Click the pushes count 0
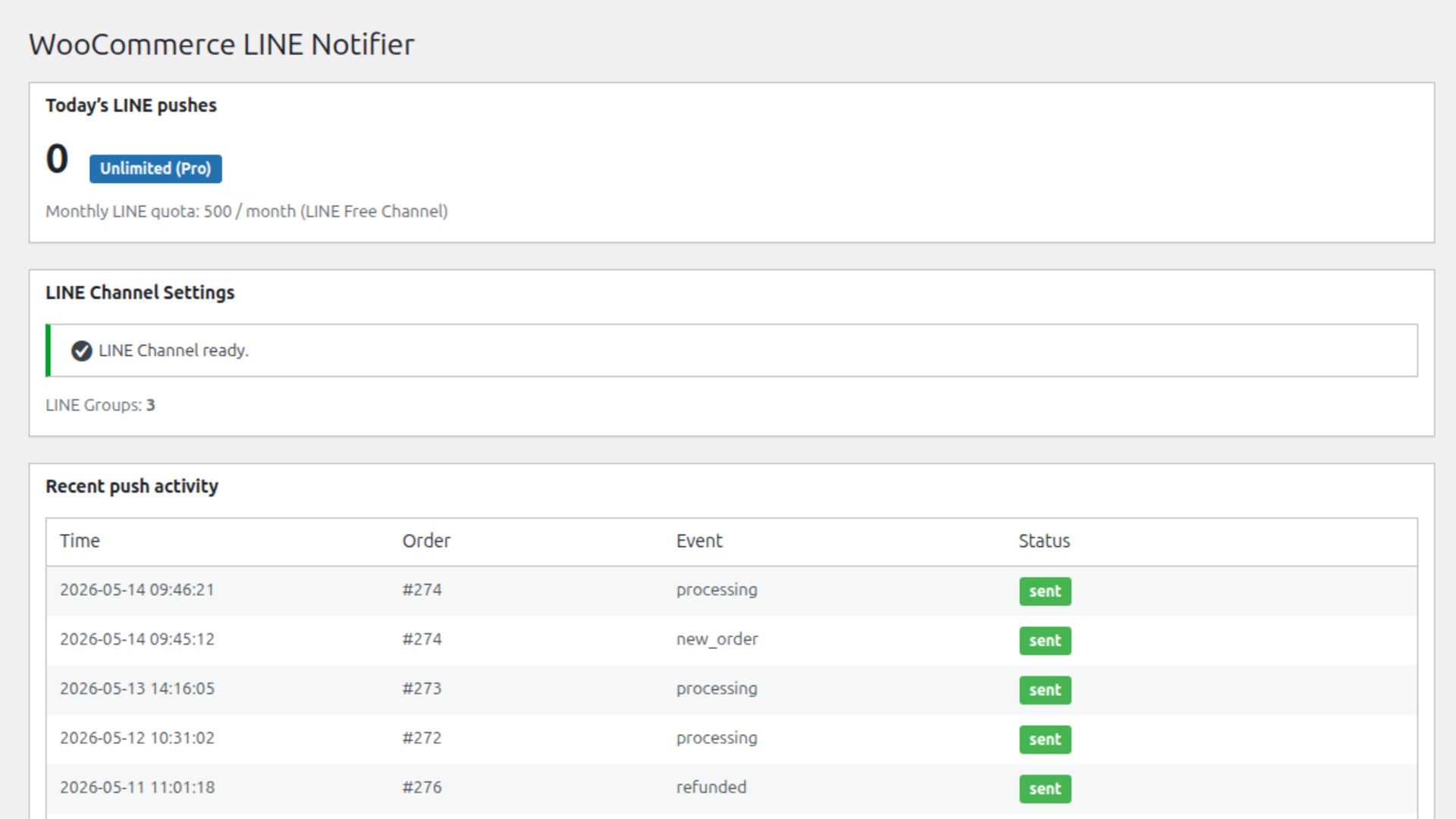 [57, 158]
